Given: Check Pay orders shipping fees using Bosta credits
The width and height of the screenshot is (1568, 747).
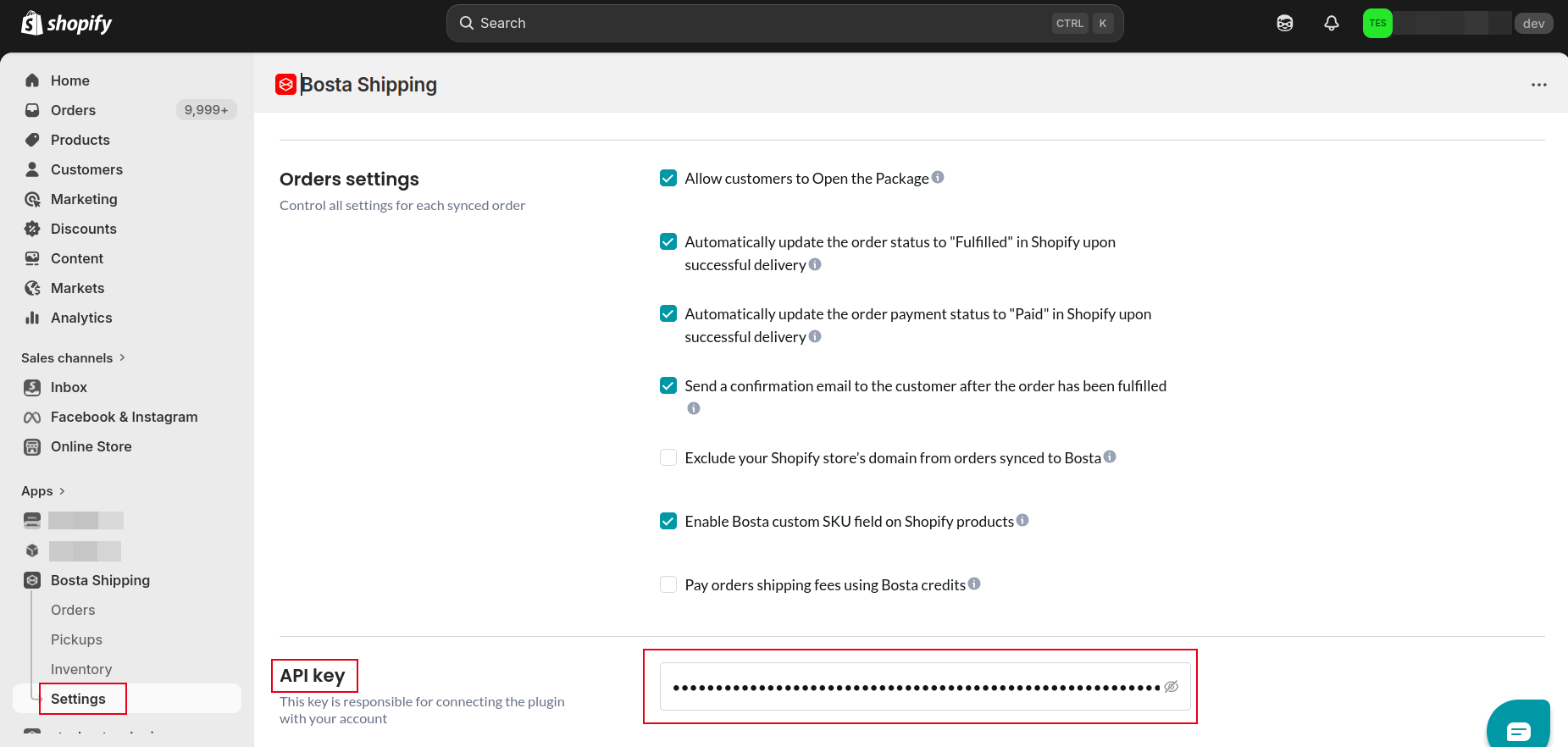Looking at the screenshot, I should click(668, 584).
